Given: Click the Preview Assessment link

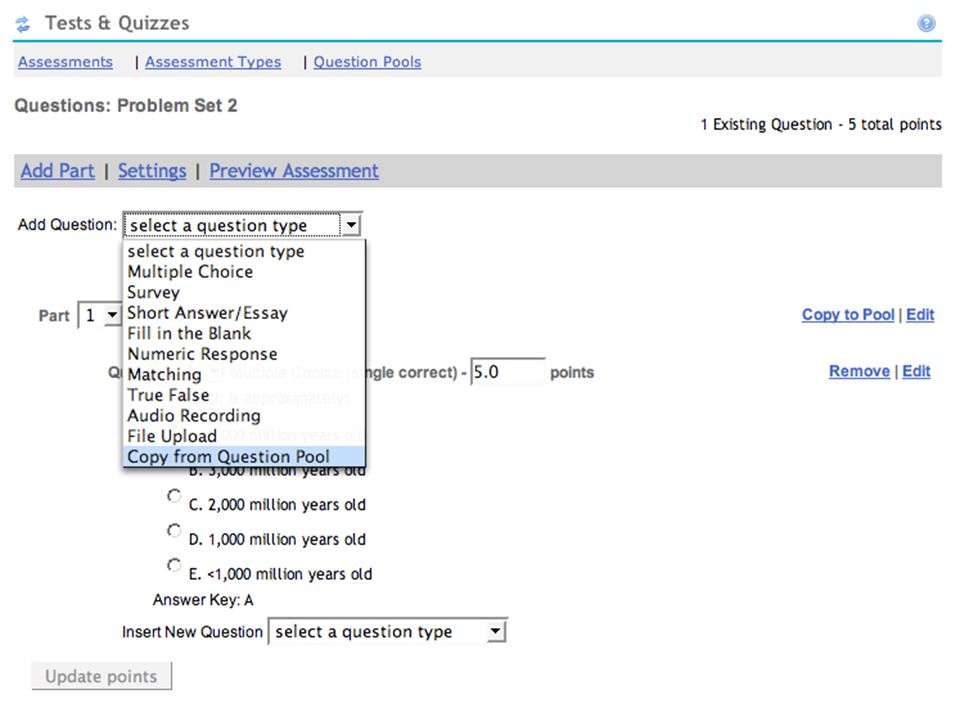Looking at the screenshot, I should [x=294, y=170].
